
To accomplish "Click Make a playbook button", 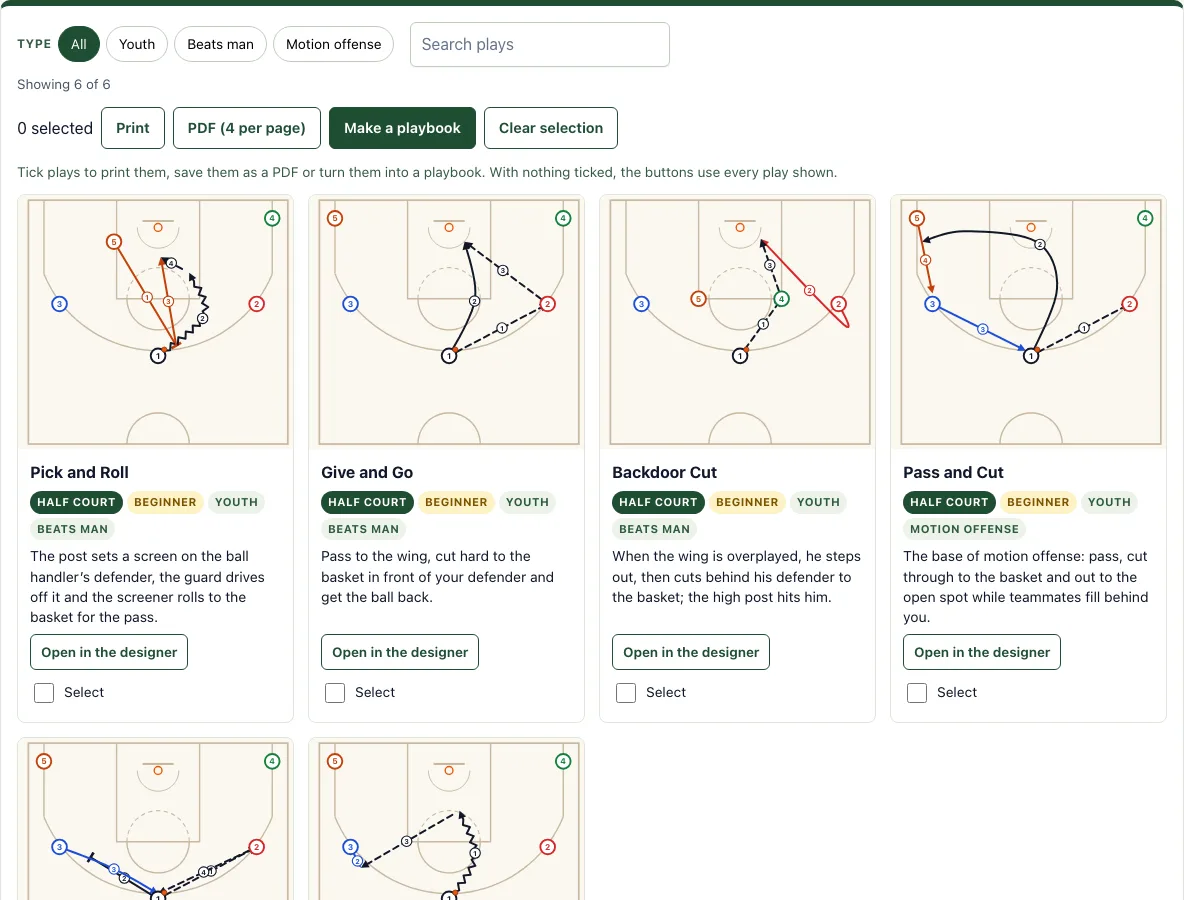I will click(402, 128).
